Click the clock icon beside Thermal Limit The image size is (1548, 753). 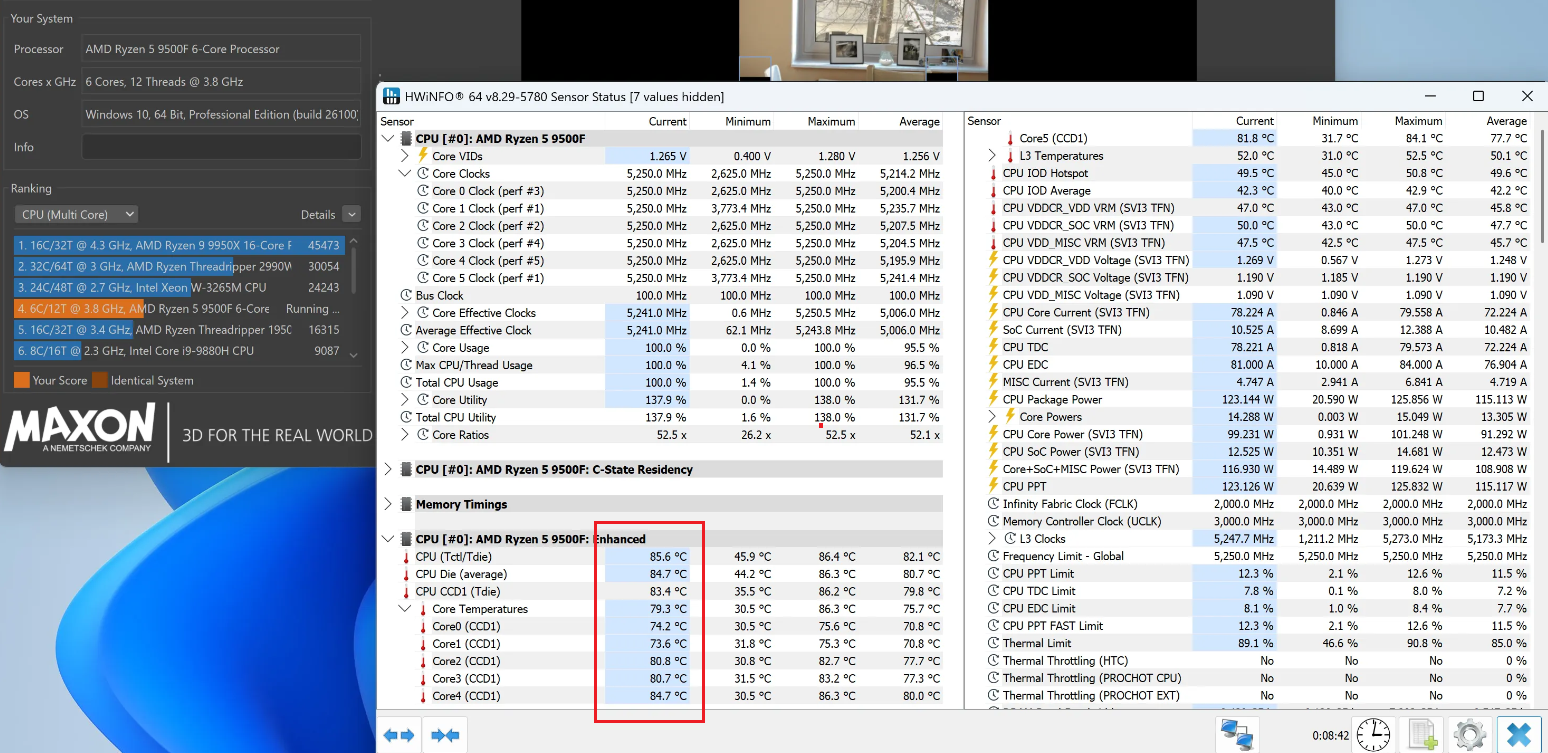pos(993,643)
